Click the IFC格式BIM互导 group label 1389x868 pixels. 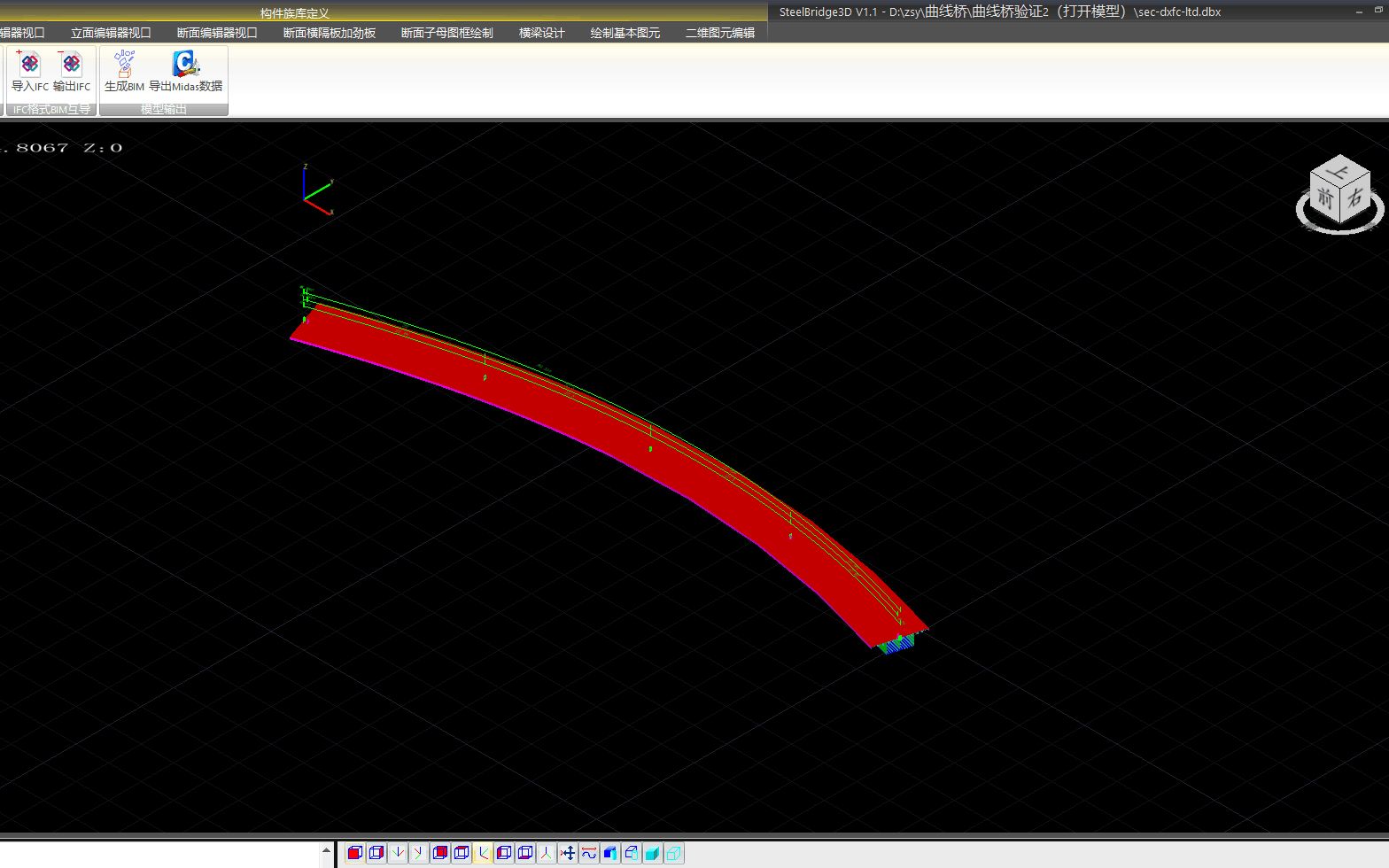tap(51, 110)
